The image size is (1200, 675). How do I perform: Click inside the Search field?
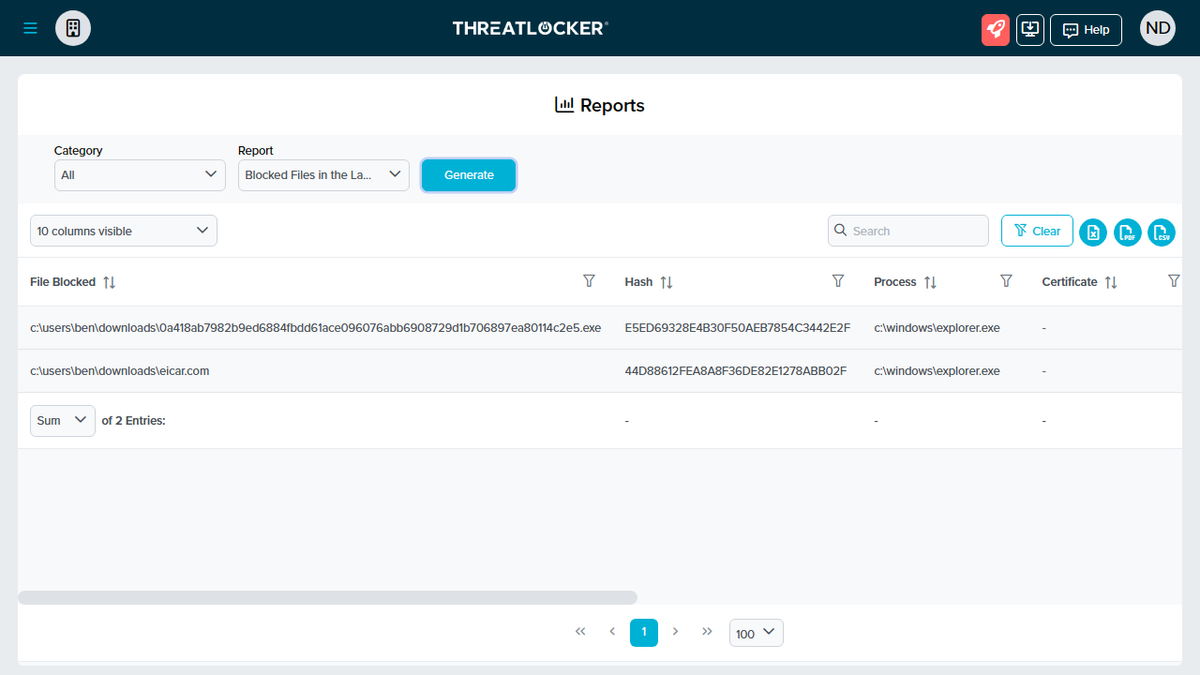point(908,230)
